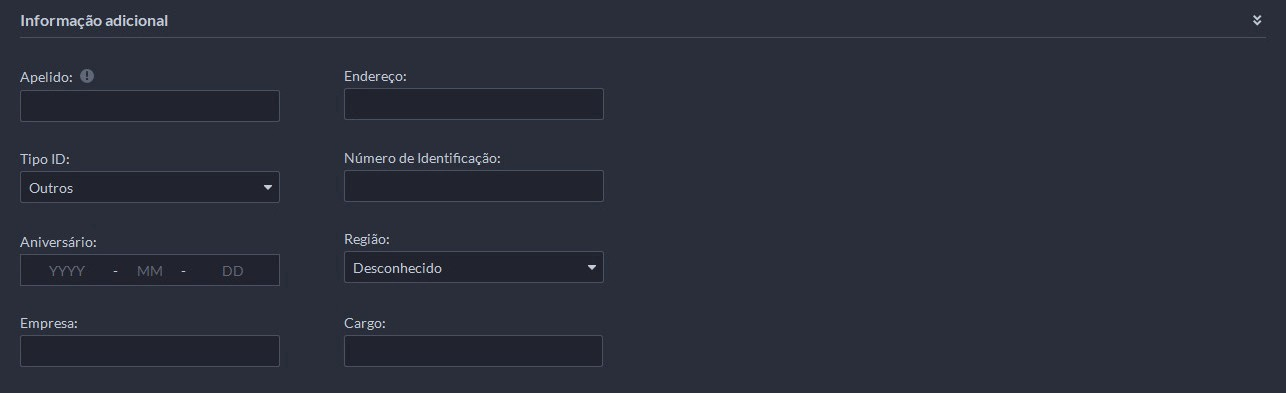Focus the Cargo input field
The width and height of the screenshot is (1286, 393).
pos(474,351)
